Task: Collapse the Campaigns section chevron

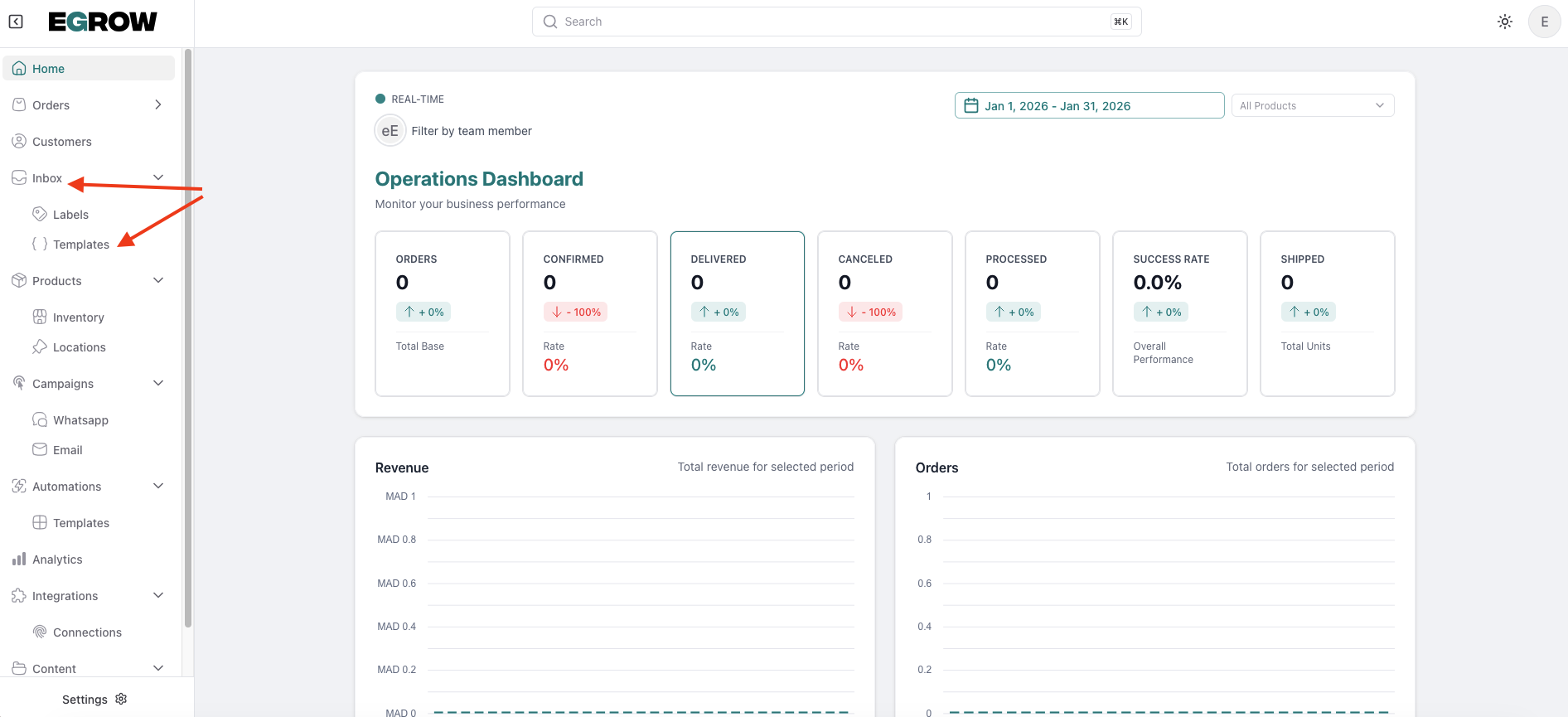Action: (x=158, y=384)
